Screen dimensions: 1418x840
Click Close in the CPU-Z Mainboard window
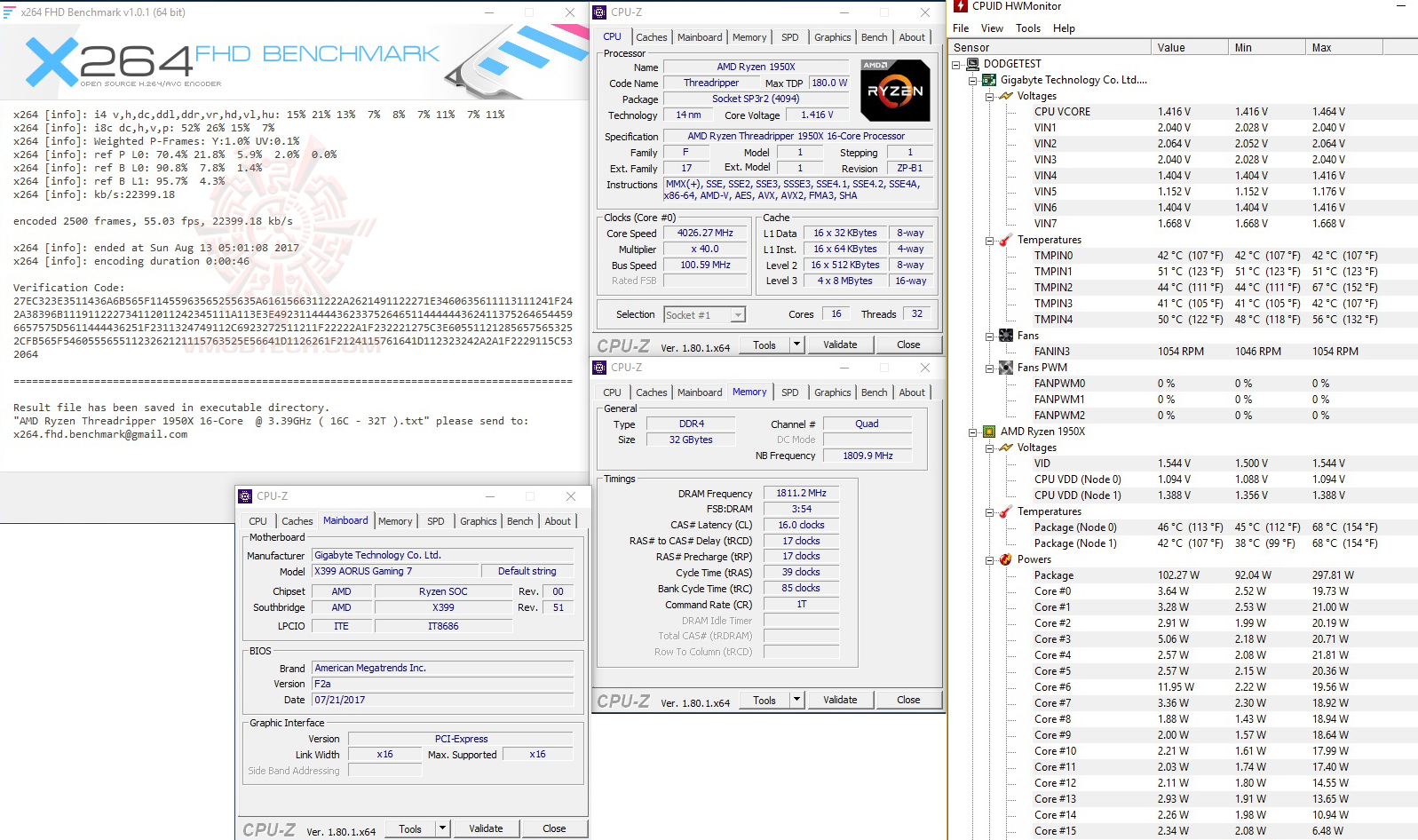pos(554,828)
